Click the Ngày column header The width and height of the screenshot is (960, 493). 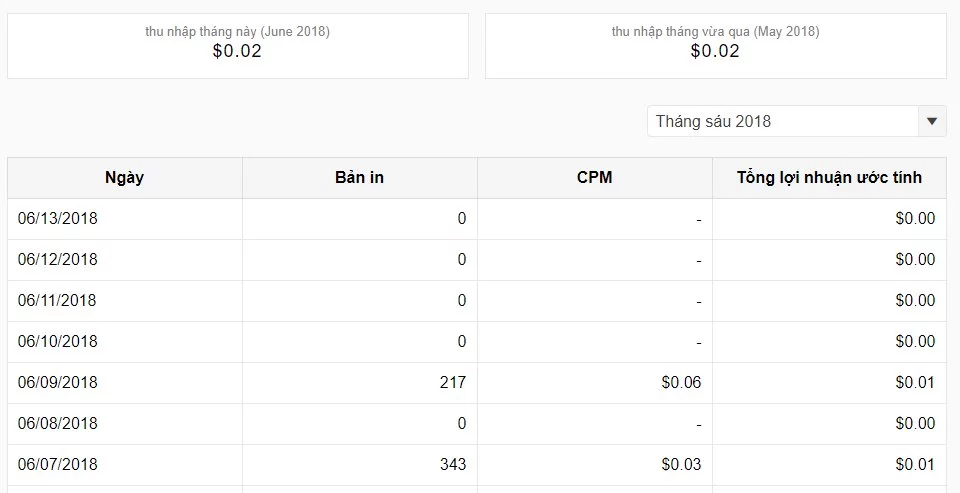click(125, 178)
